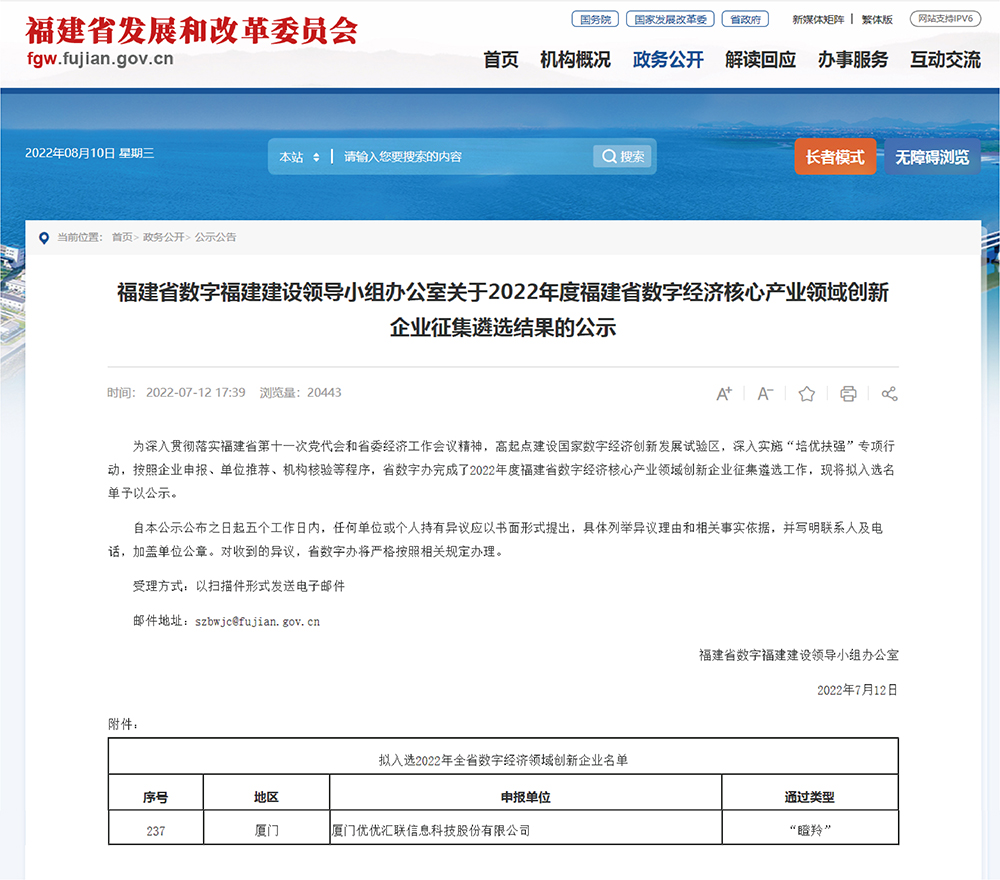Click the 网站支持IPV6 badge
This screenshot has height=880, width=1000.
tap(945, 18)
